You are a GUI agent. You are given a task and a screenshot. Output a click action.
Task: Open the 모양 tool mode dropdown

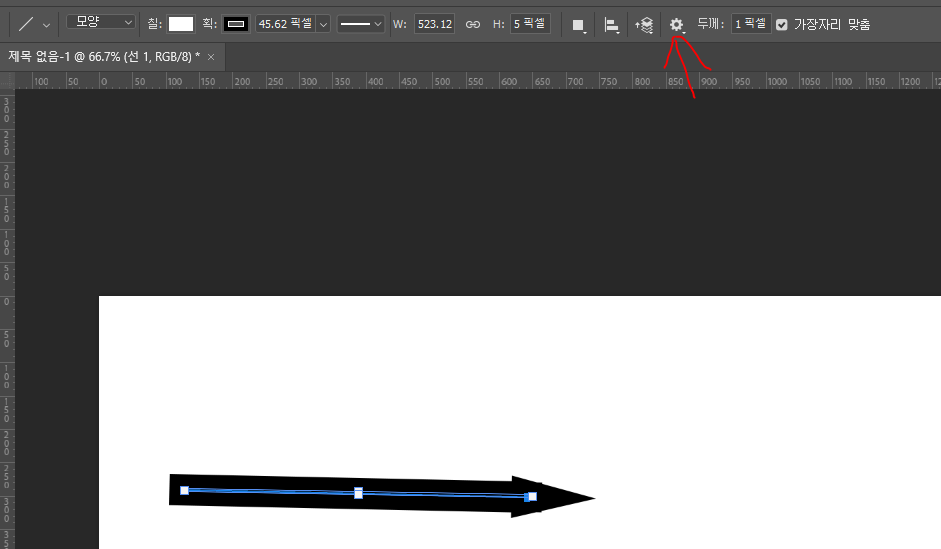point(100,22)
